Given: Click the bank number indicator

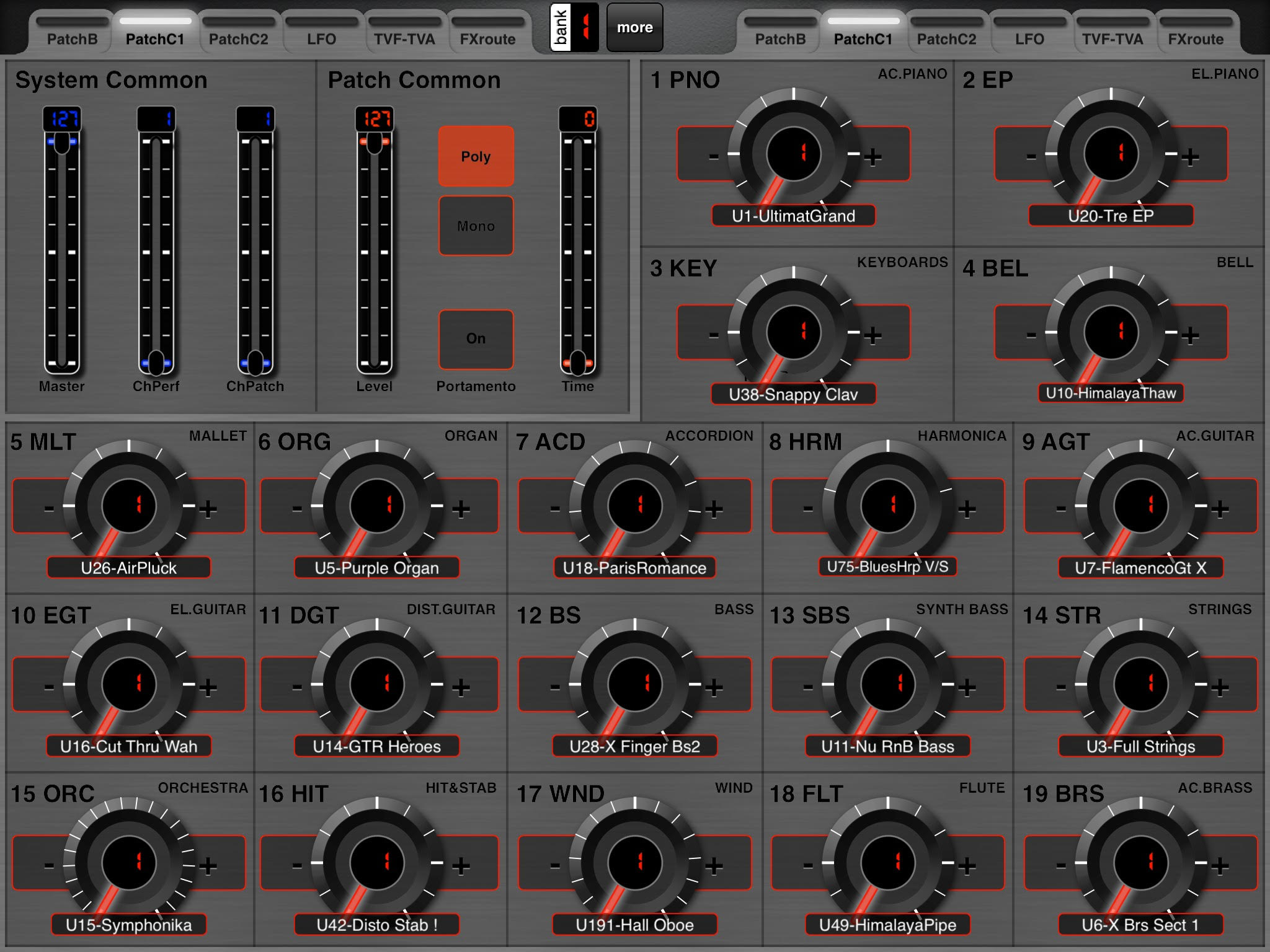Looking at the screenshot, I should [585, 27].
